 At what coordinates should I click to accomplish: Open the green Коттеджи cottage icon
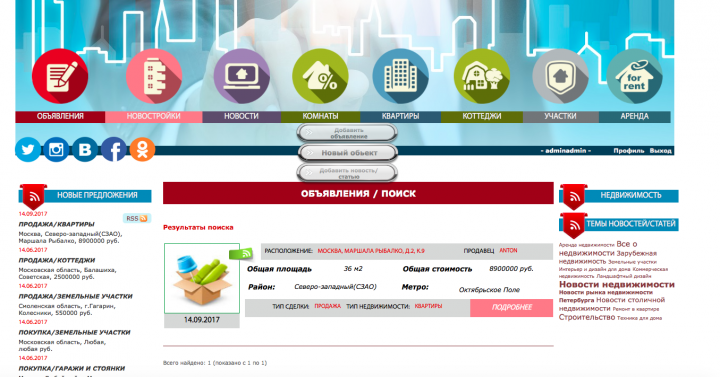(482, 76)
